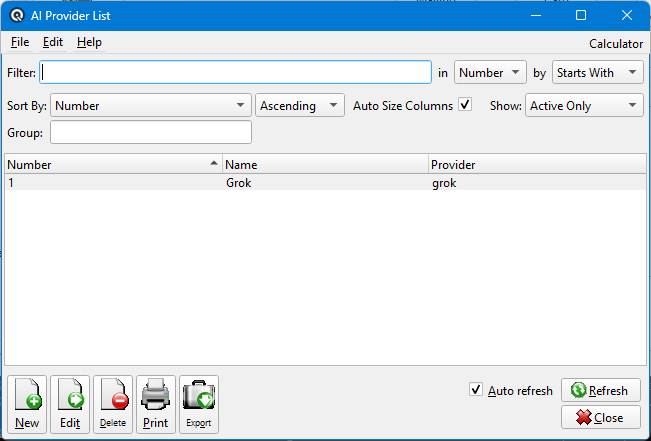This screenshot has width=651, height=441.
Task: Close the window with the Close button
Action: (x=601, y=417)
